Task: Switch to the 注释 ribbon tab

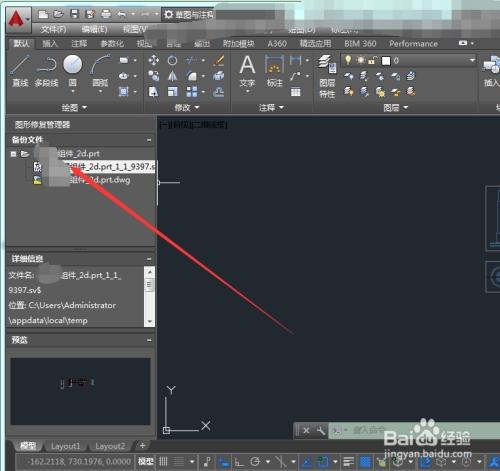Action: click(79, 44)
